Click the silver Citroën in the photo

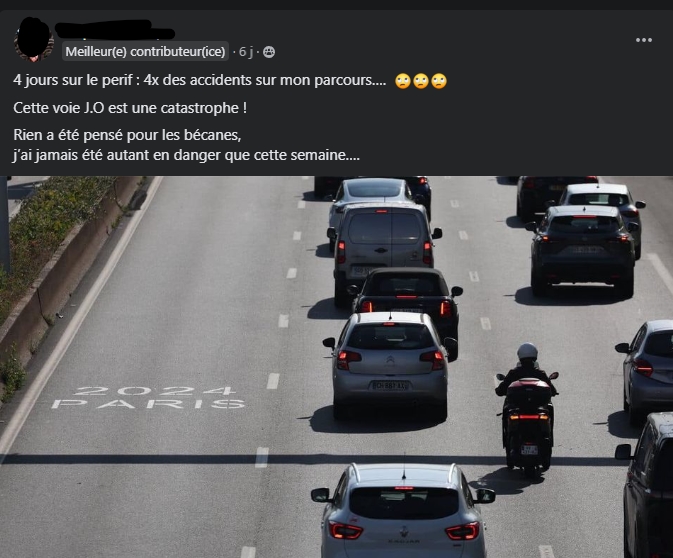[390, 365]
